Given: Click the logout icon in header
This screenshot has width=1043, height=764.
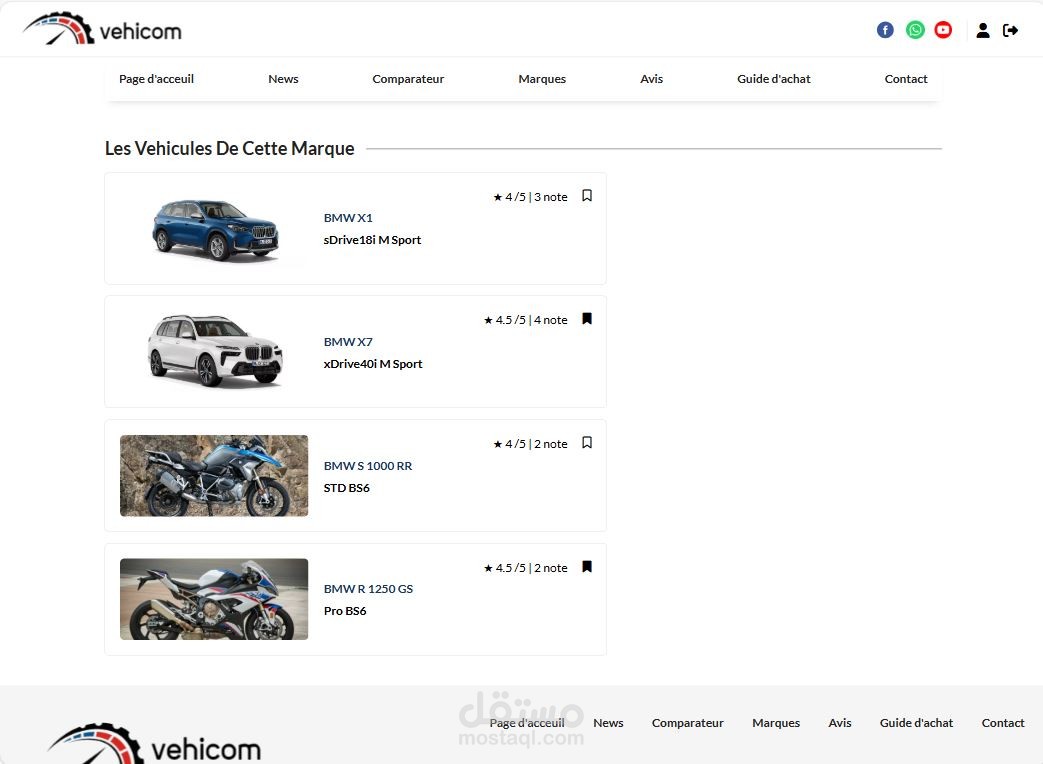Looking at the screenshot, I should click(1010, 30).
